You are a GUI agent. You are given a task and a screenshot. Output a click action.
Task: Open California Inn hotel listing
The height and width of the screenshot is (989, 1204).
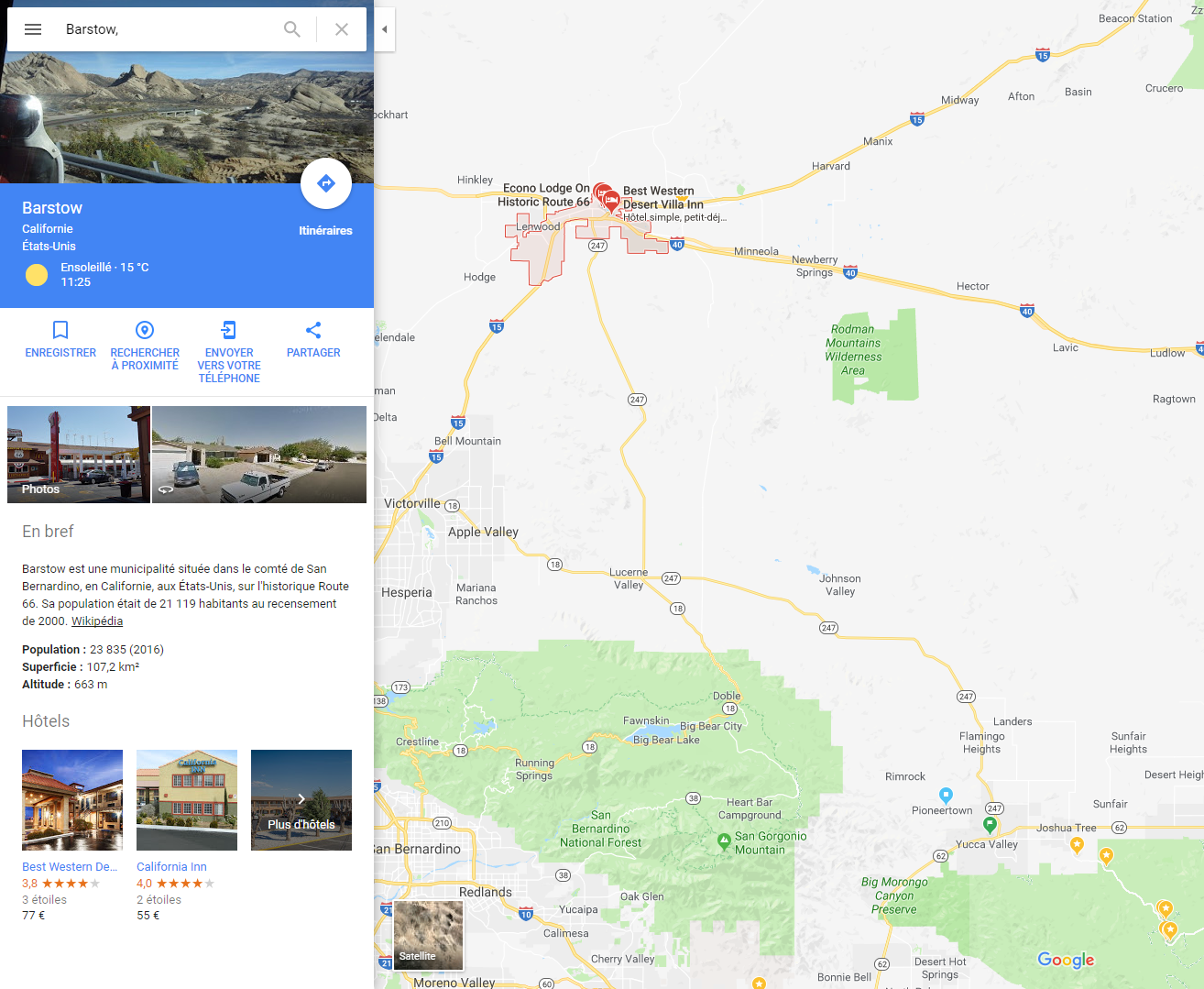click(x=187, y=800)
